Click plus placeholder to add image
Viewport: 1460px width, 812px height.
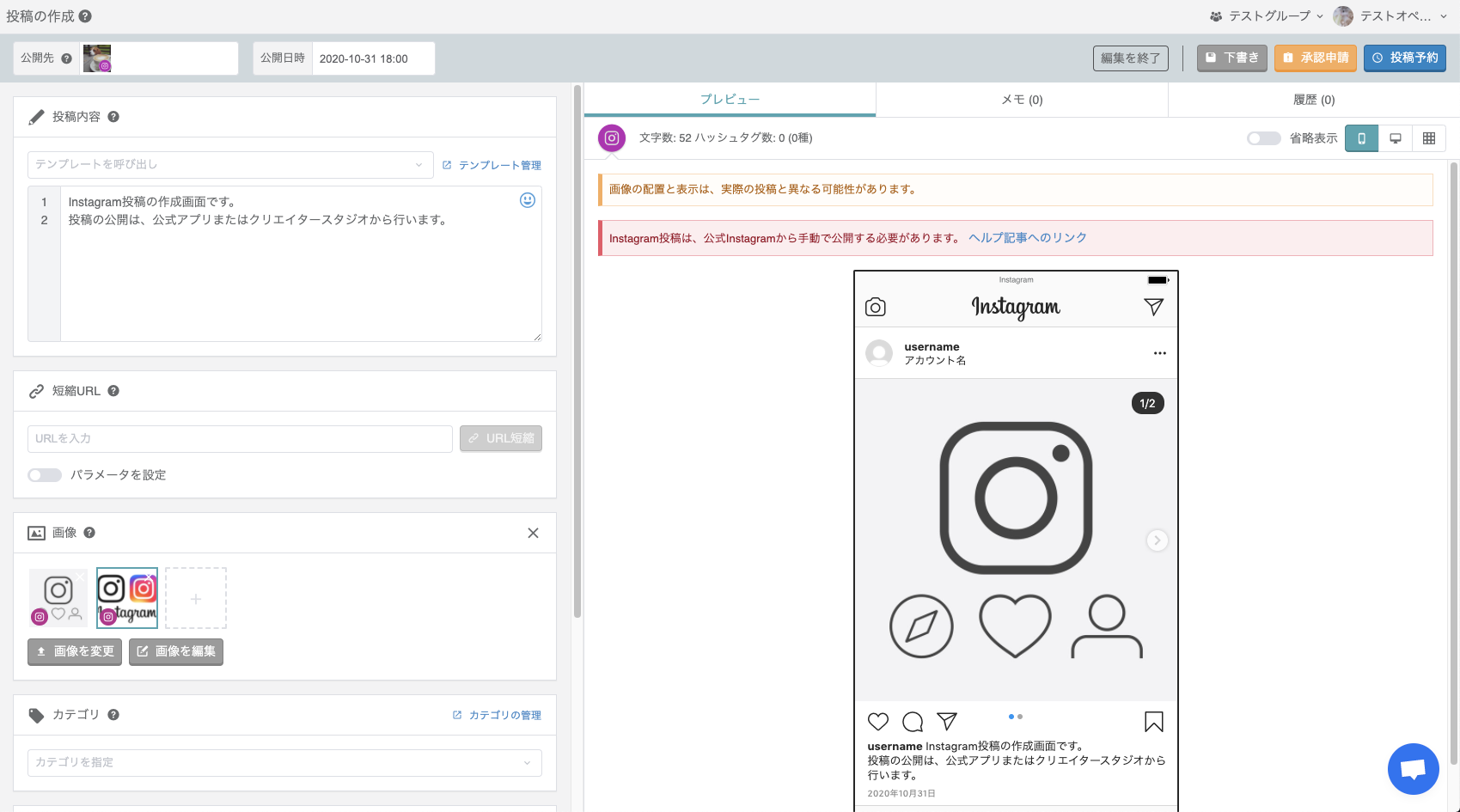click(196, 598)
